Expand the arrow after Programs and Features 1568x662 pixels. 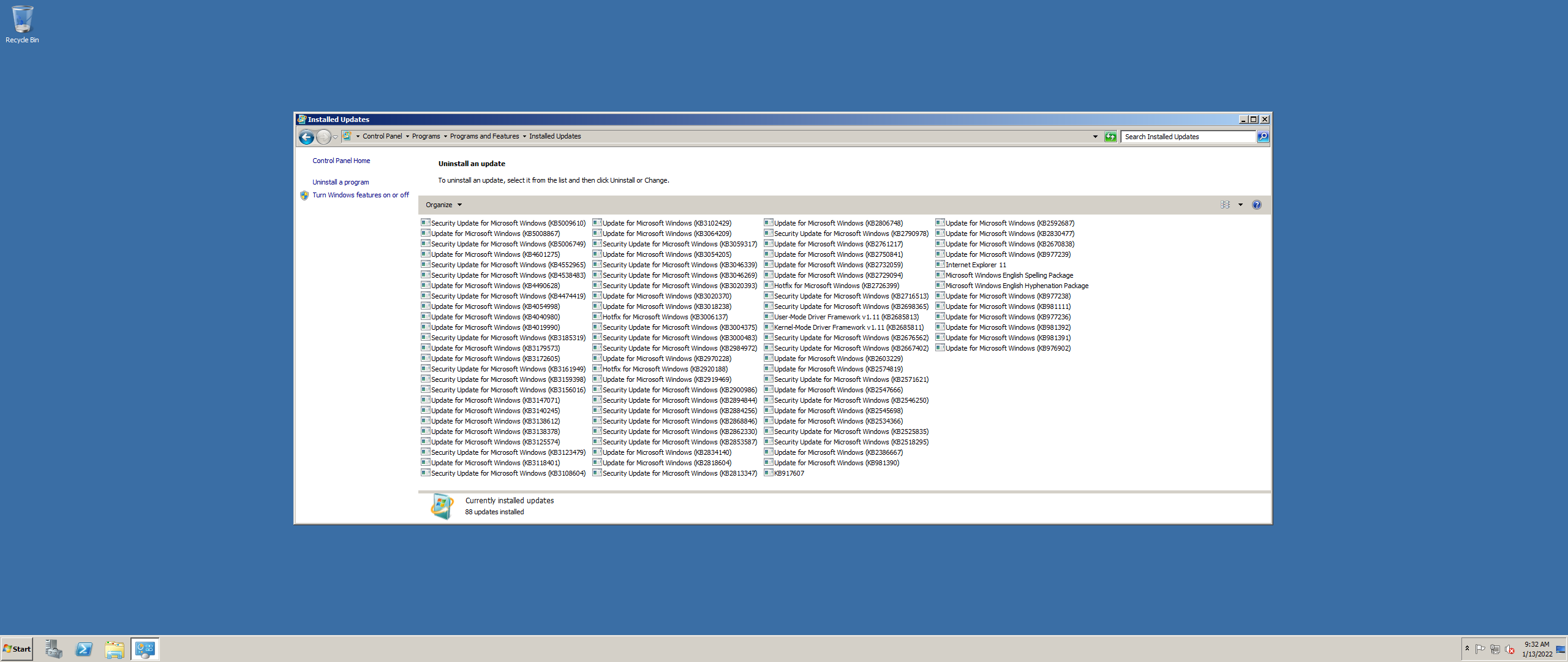click(x=524, y=136)
